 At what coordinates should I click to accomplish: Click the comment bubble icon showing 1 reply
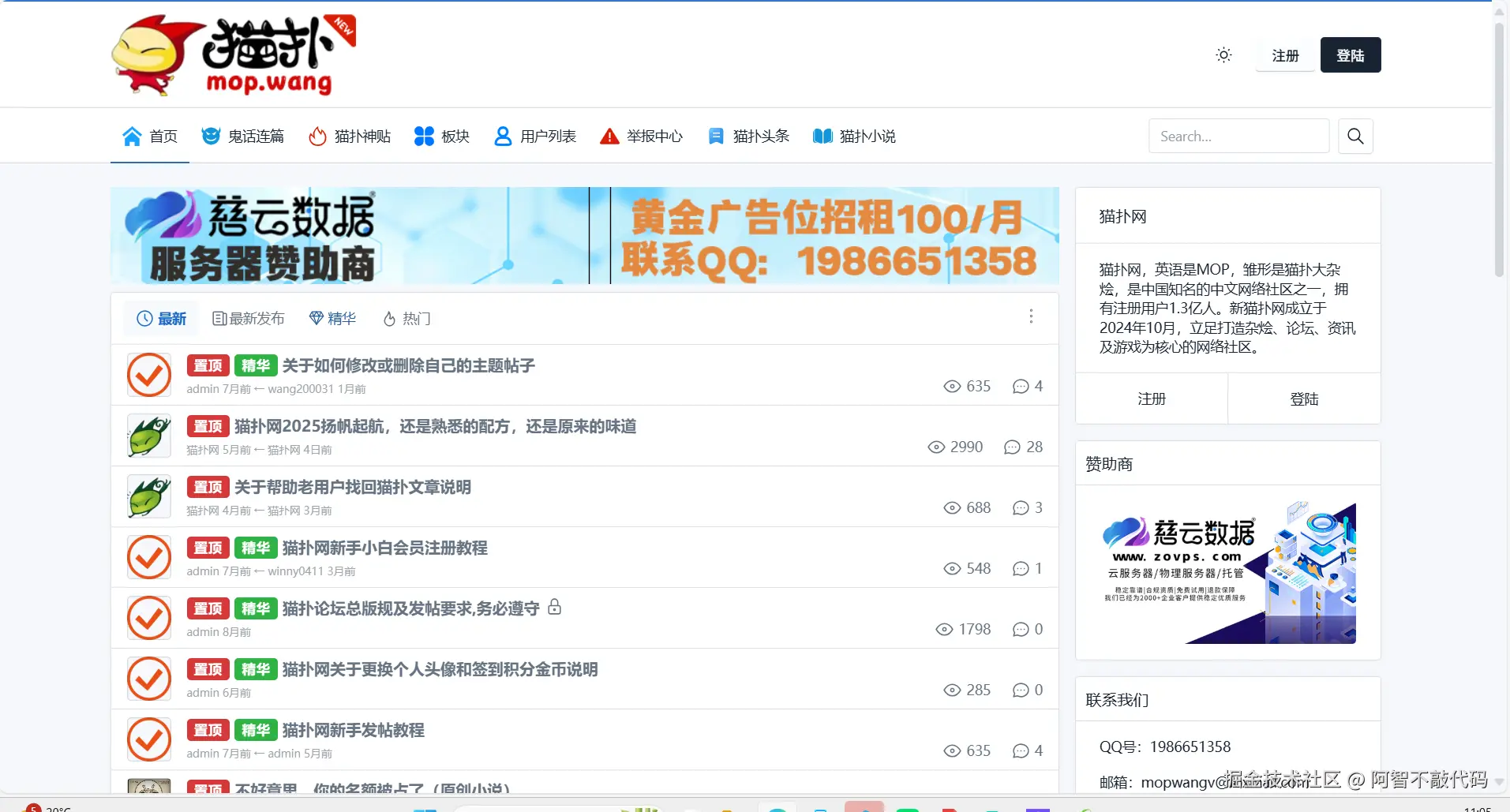pyautogui.click(x=1021, y=569)
